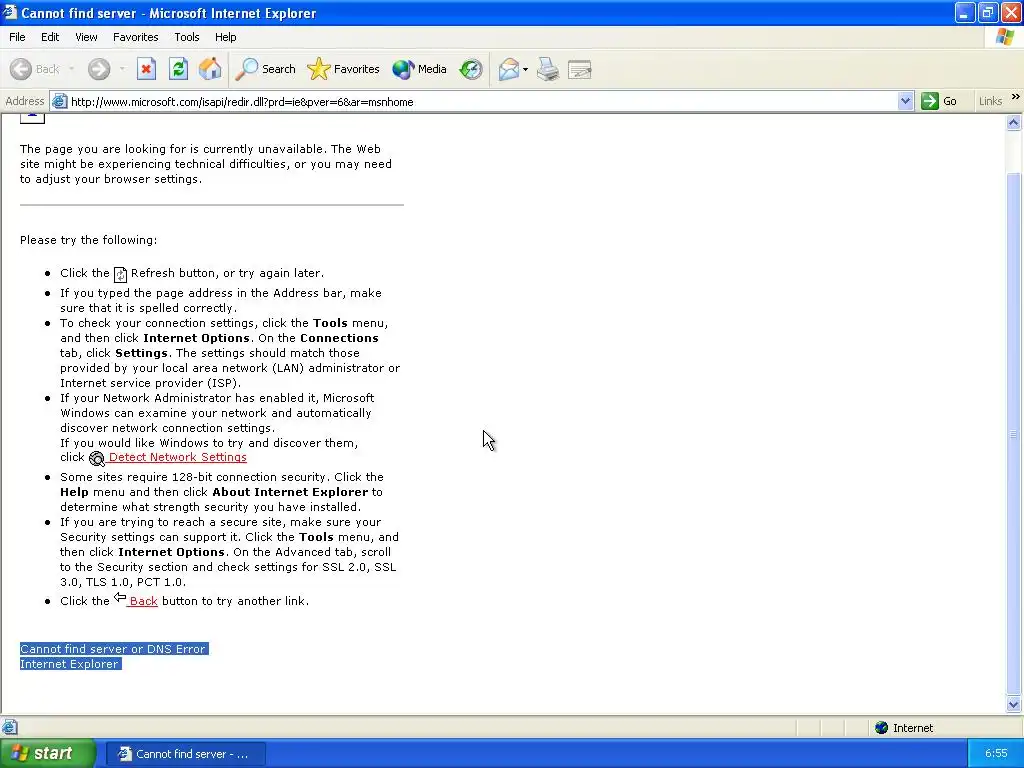Open the Windows Start menu

[x=47, y=753]
